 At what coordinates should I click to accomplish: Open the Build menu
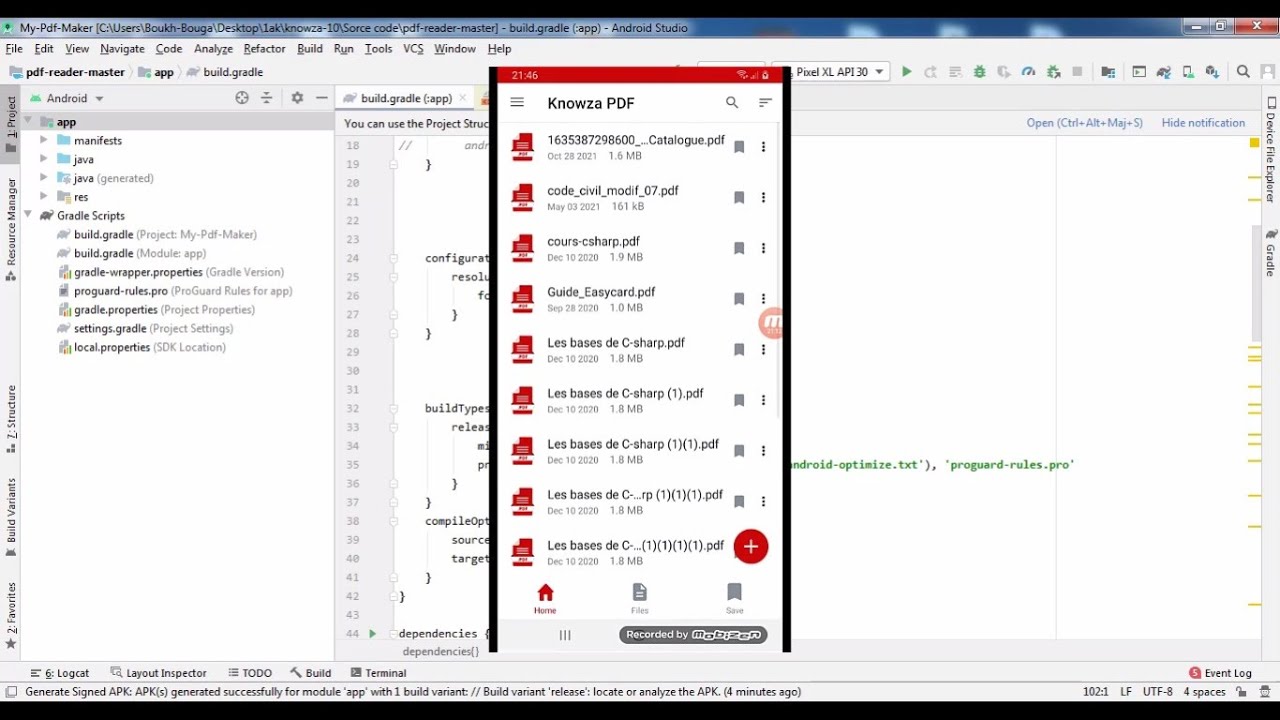pos(310,48)
